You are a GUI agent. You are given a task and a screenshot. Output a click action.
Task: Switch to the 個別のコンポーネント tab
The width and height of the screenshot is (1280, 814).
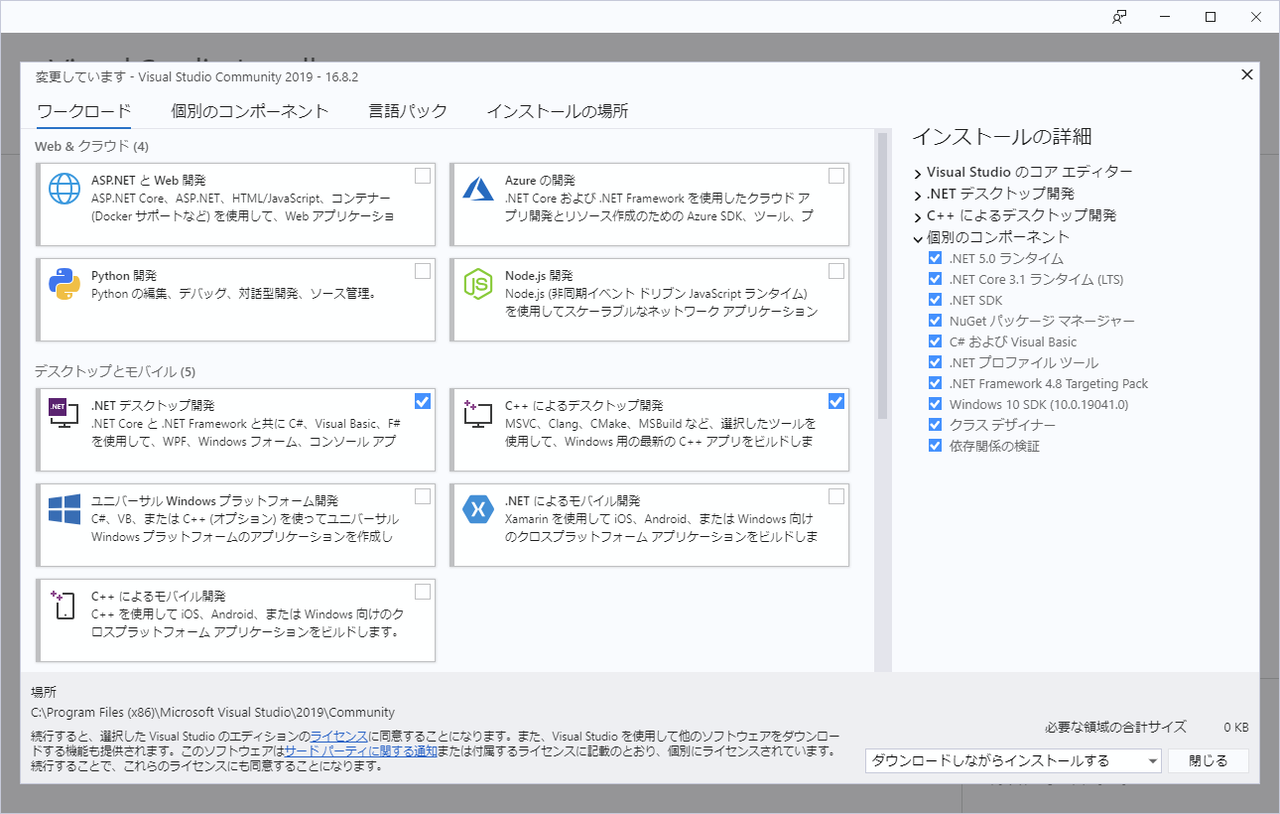tap(249, 111)
